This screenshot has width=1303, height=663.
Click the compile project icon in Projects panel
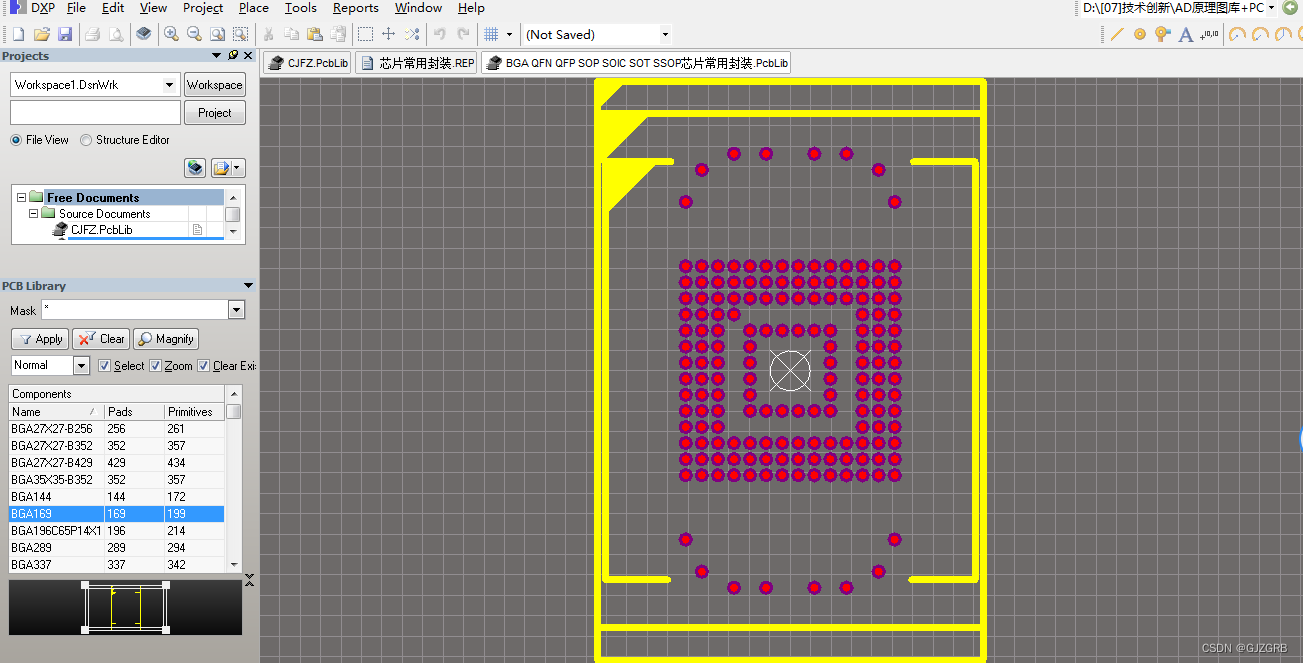click(x=195, y=168)
